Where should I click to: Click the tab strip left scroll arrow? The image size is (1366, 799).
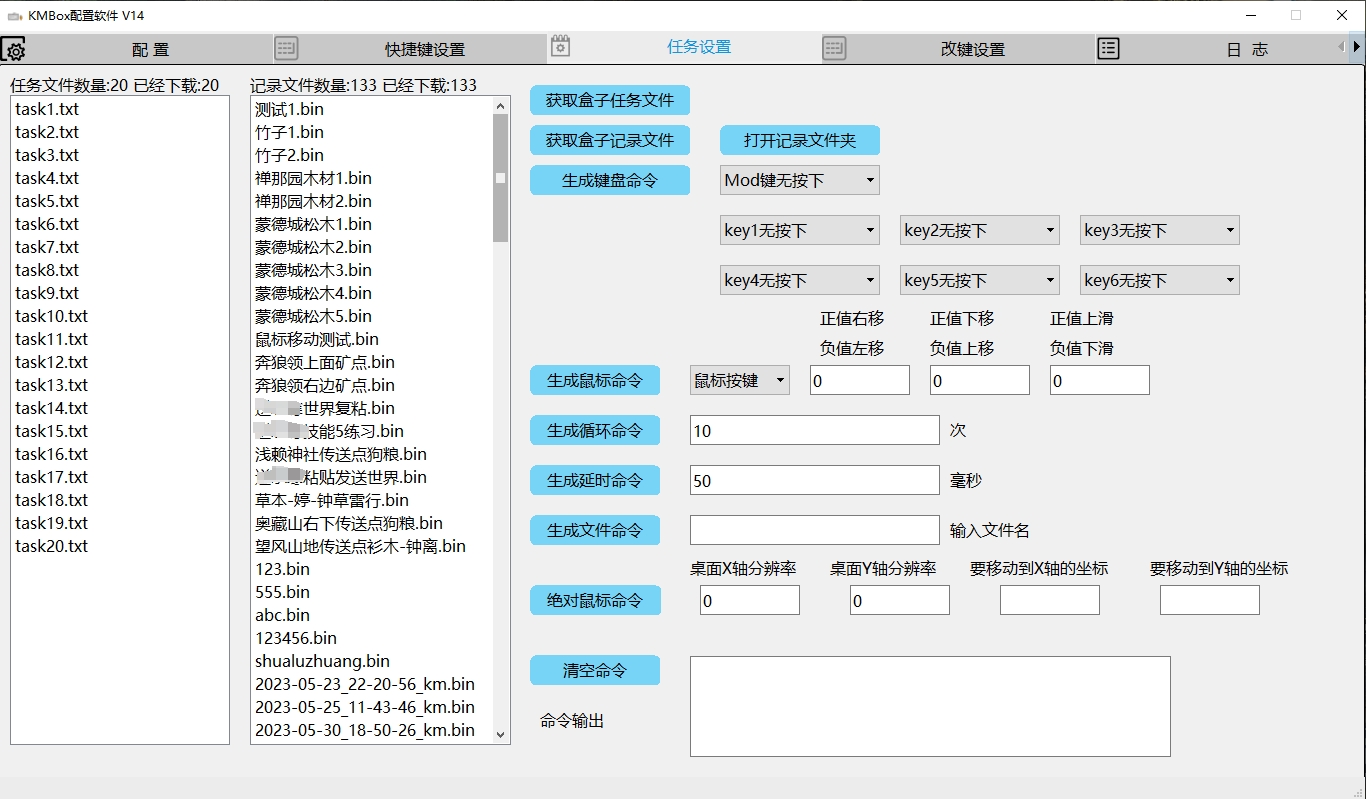click(1342, 47)
